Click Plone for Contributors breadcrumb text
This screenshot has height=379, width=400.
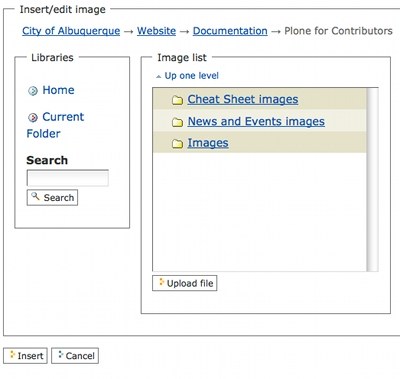(338, 31)
